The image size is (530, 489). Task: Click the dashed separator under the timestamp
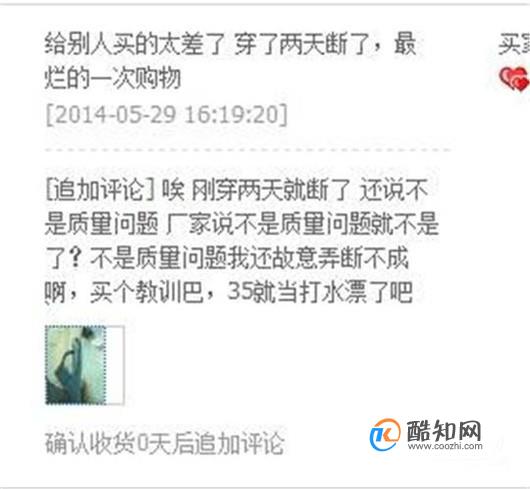248,150
